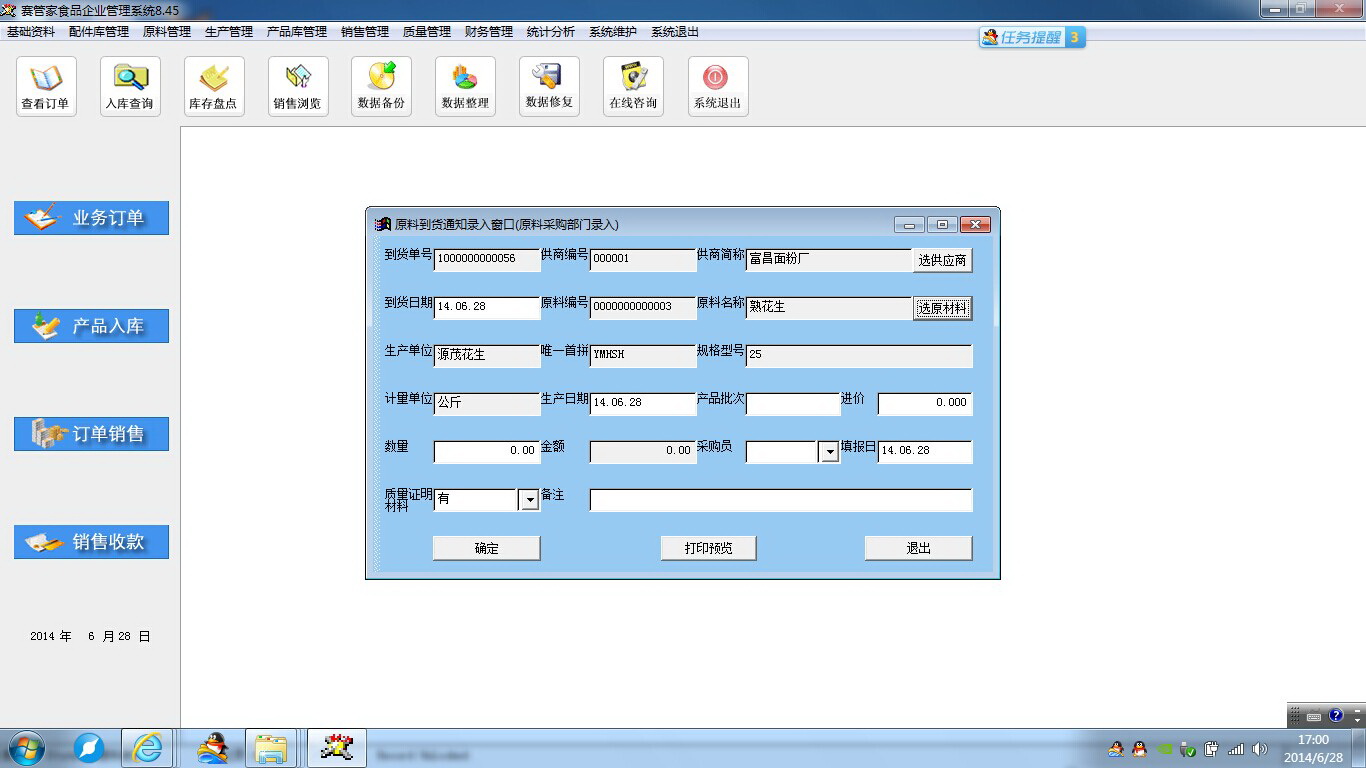Screen dimensions: 1366x768
Task: Run 数据备份 from the toolbar
Action: [381, 86]
